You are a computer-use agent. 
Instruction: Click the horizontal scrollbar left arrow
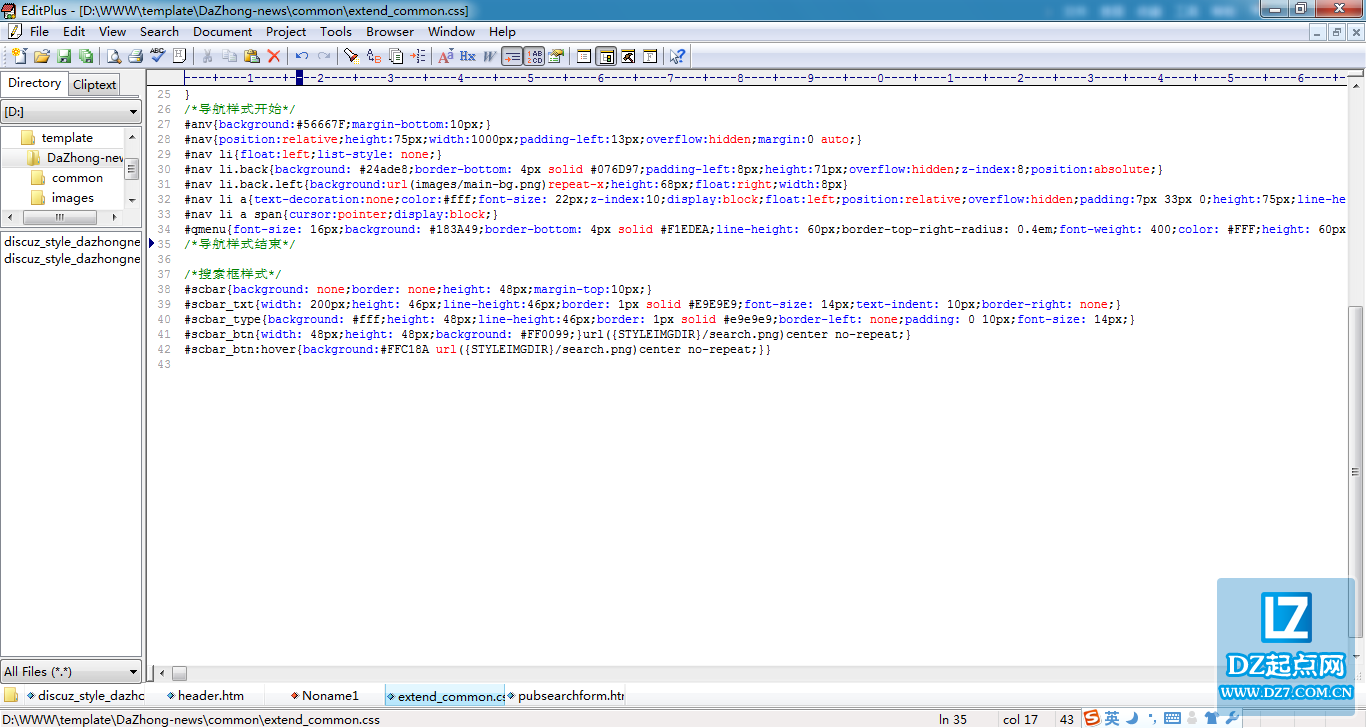click(x=162, y=673)
